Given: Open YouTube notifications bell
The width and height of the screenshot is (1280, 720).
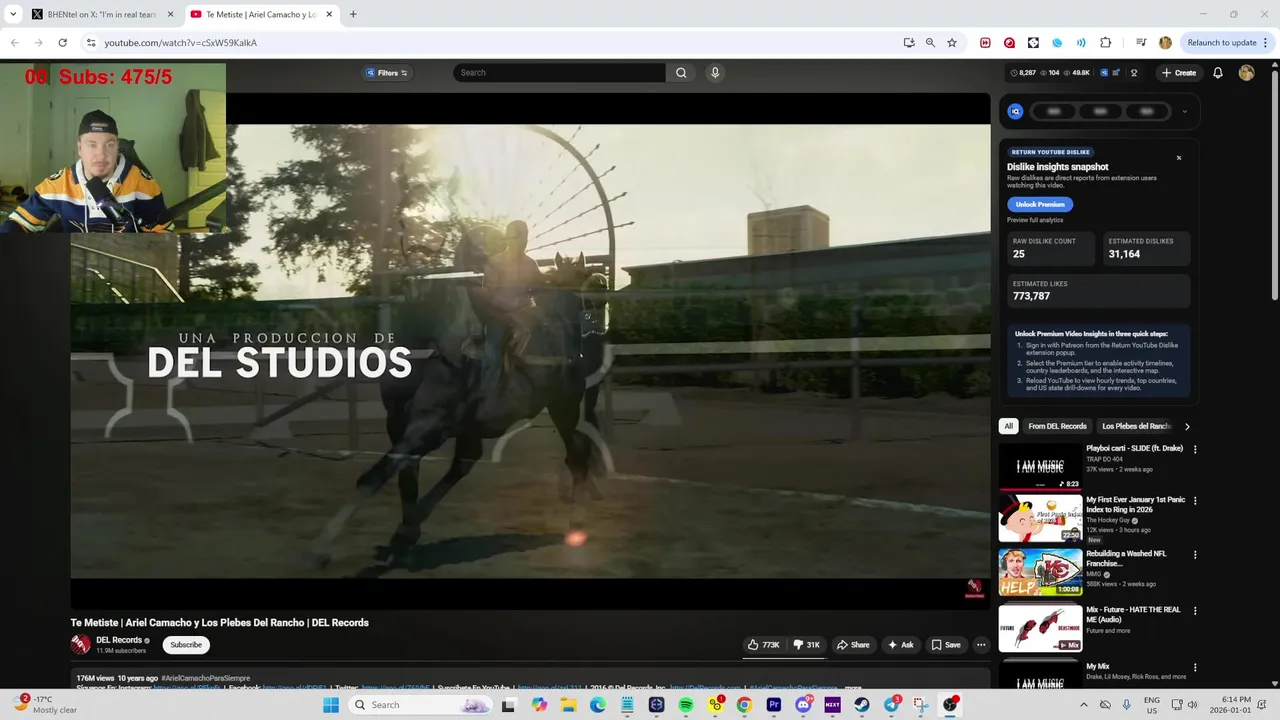Looking at the screenshot, I should [1218, 72].
